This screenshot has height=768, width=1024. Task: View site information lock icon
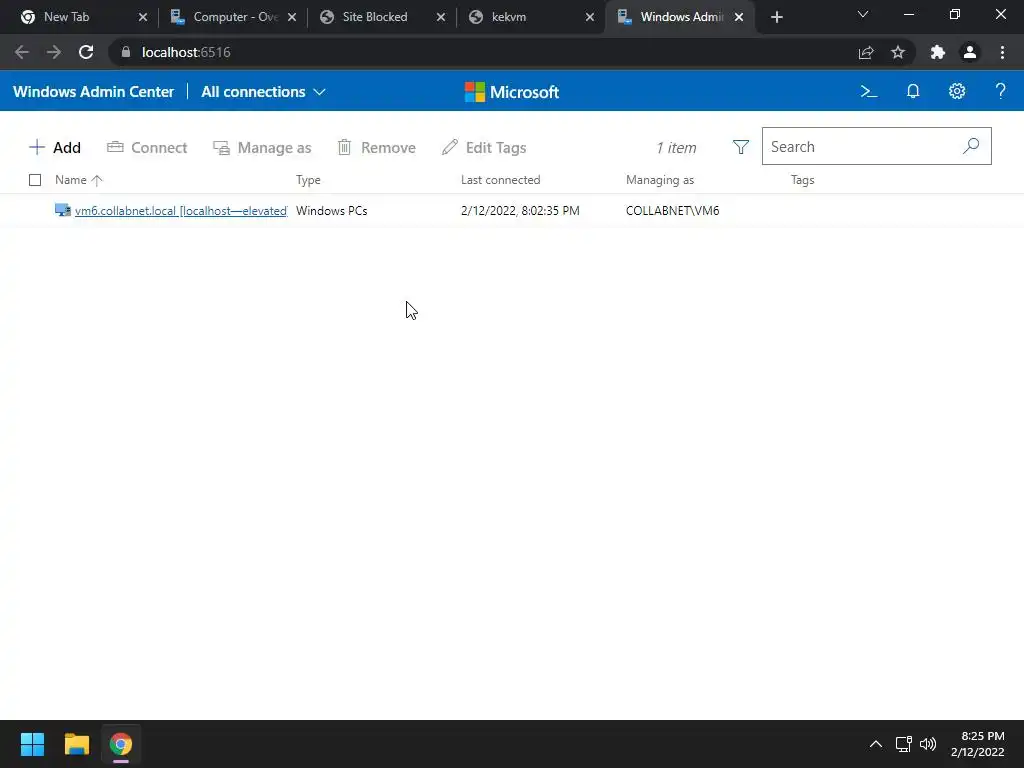click(x=125, y=52)
